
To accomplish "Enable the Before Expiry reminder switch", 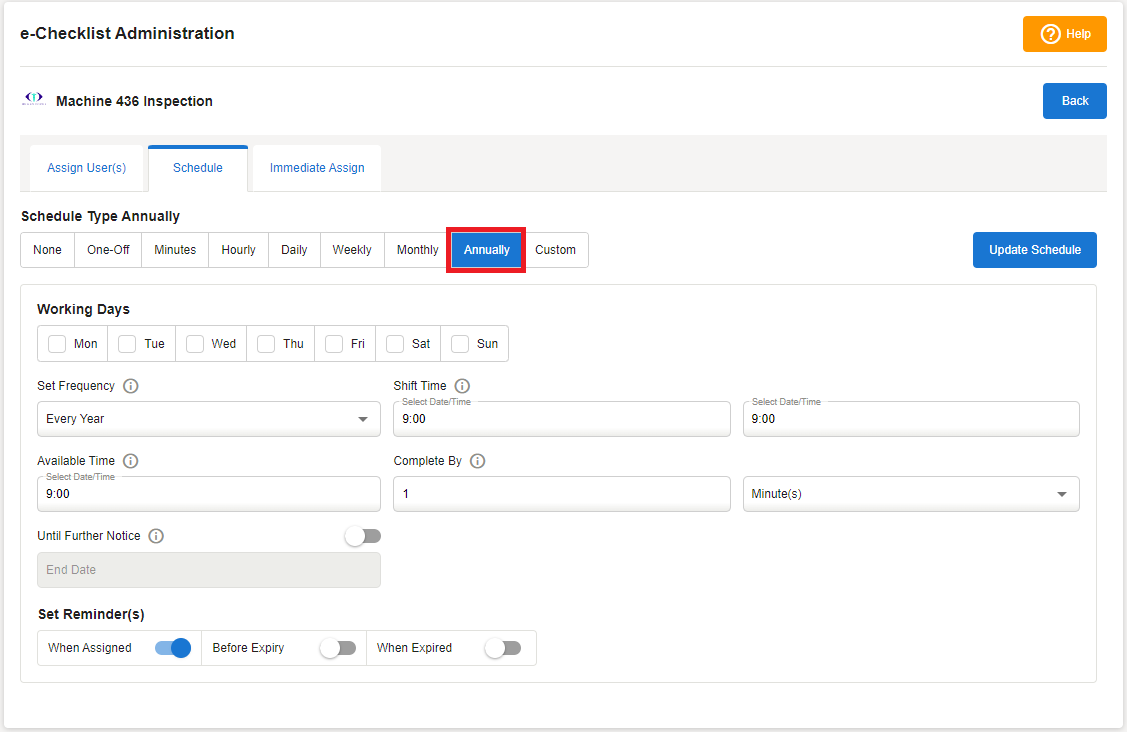I will [x=338, y=648].
